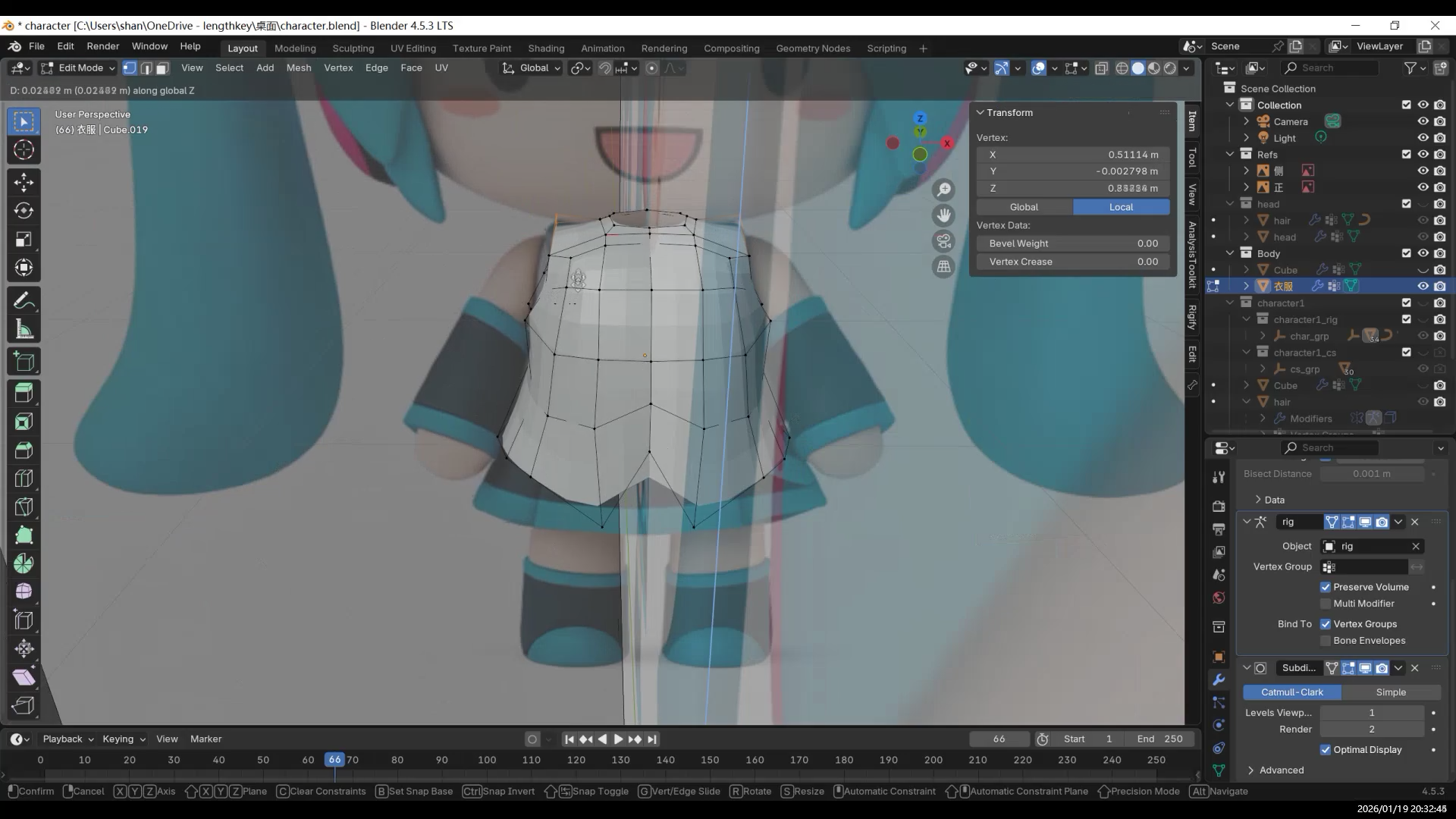The width and height of the screenshot is (1456, 819).
Task: Open the Mesh menu
Action: [298, 67]
